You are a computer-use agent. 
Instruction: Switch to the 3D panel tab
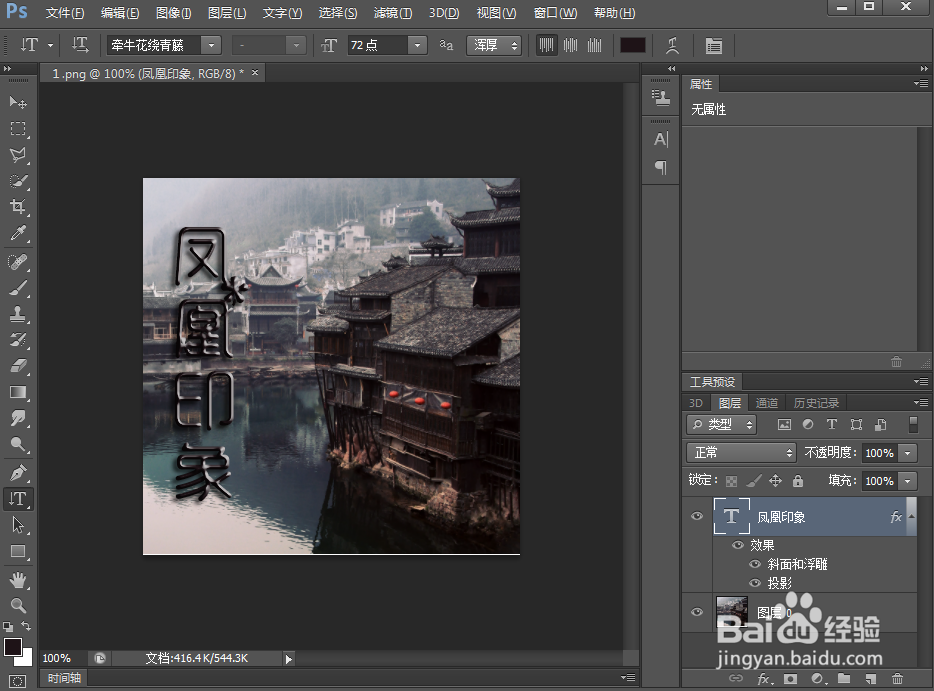[x=696, y=403]
